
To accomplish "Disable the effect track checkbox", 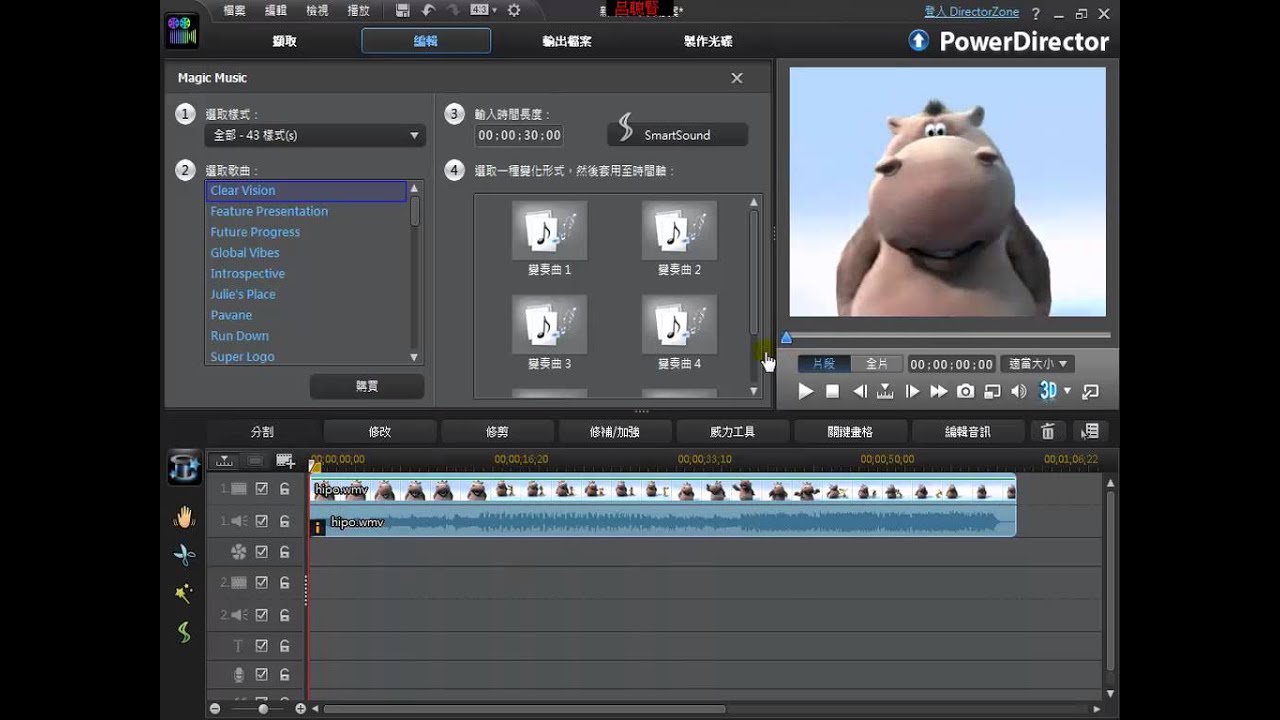I will tap(262, 552).
